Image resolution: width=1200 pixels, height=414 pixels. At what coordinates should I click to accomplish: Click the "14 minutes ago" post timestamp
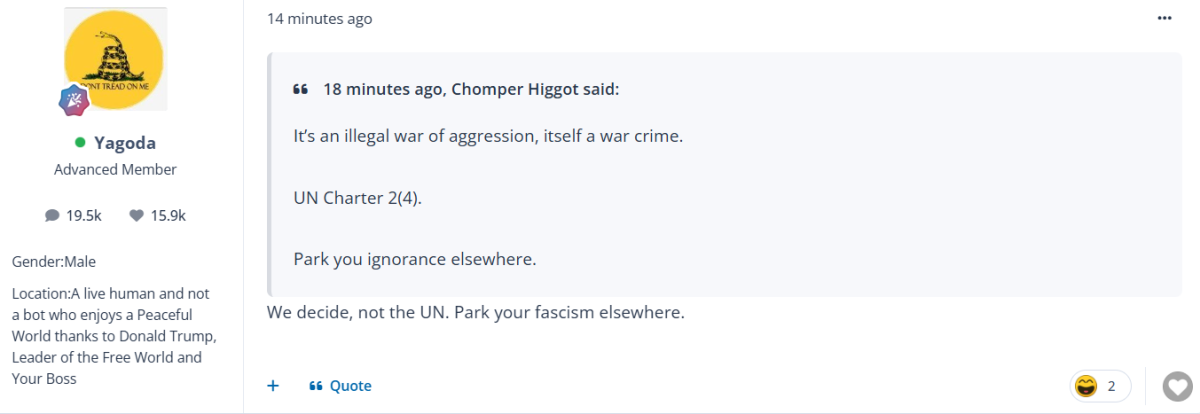point(319,19)
